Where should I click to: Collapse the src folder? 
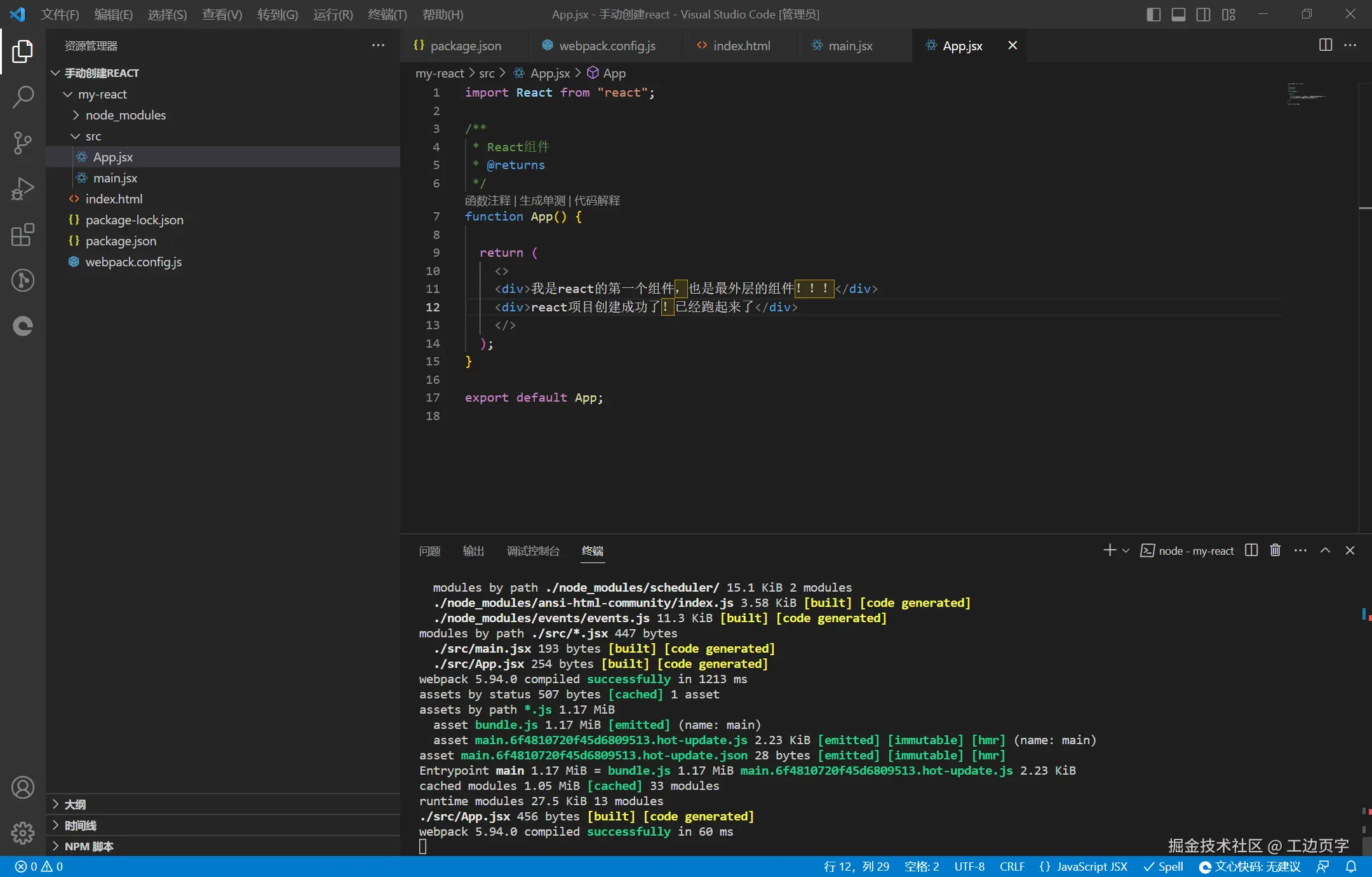93,136
